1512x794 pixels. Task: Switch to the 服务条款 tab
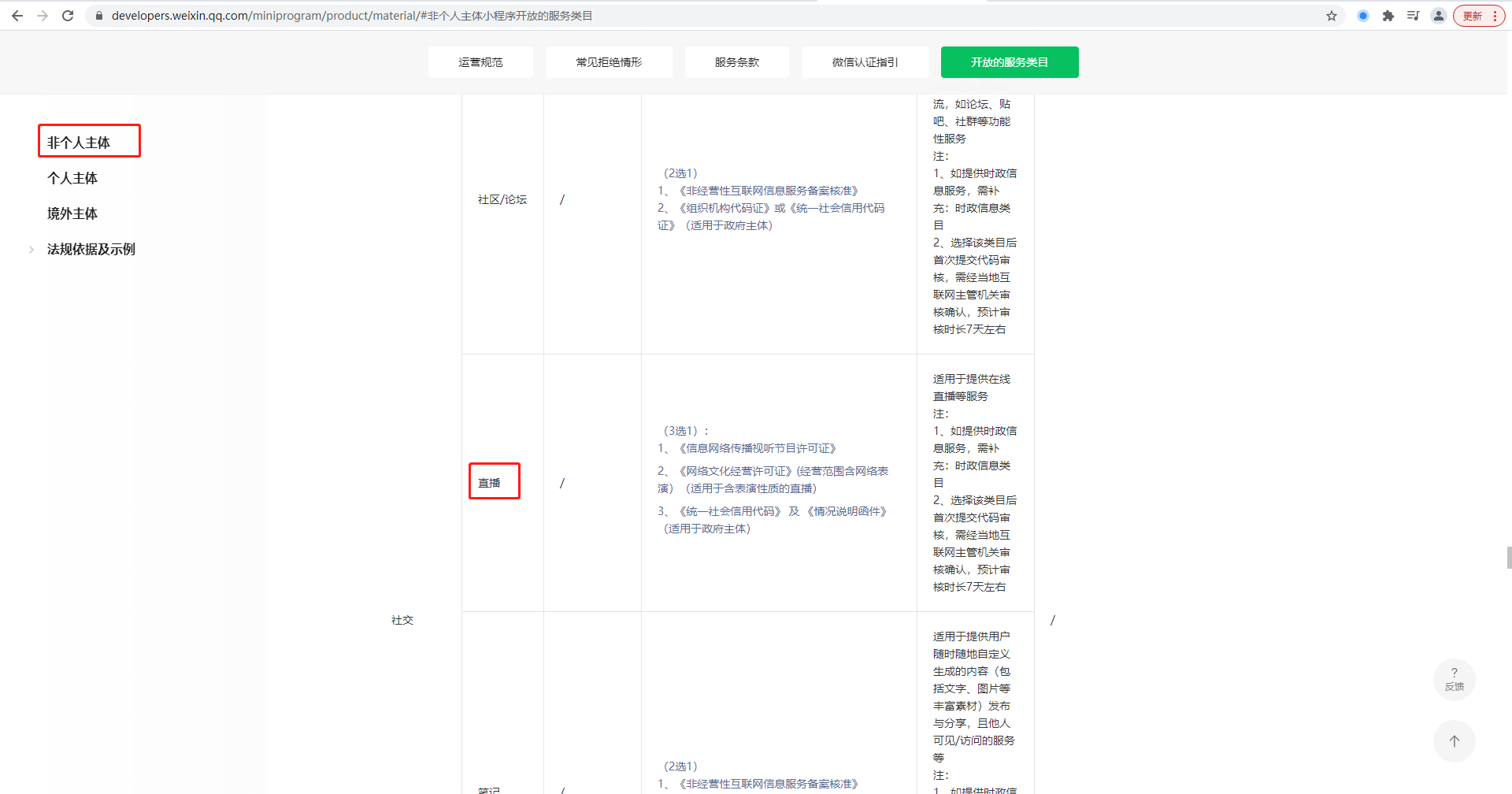(x=737, y=62)
